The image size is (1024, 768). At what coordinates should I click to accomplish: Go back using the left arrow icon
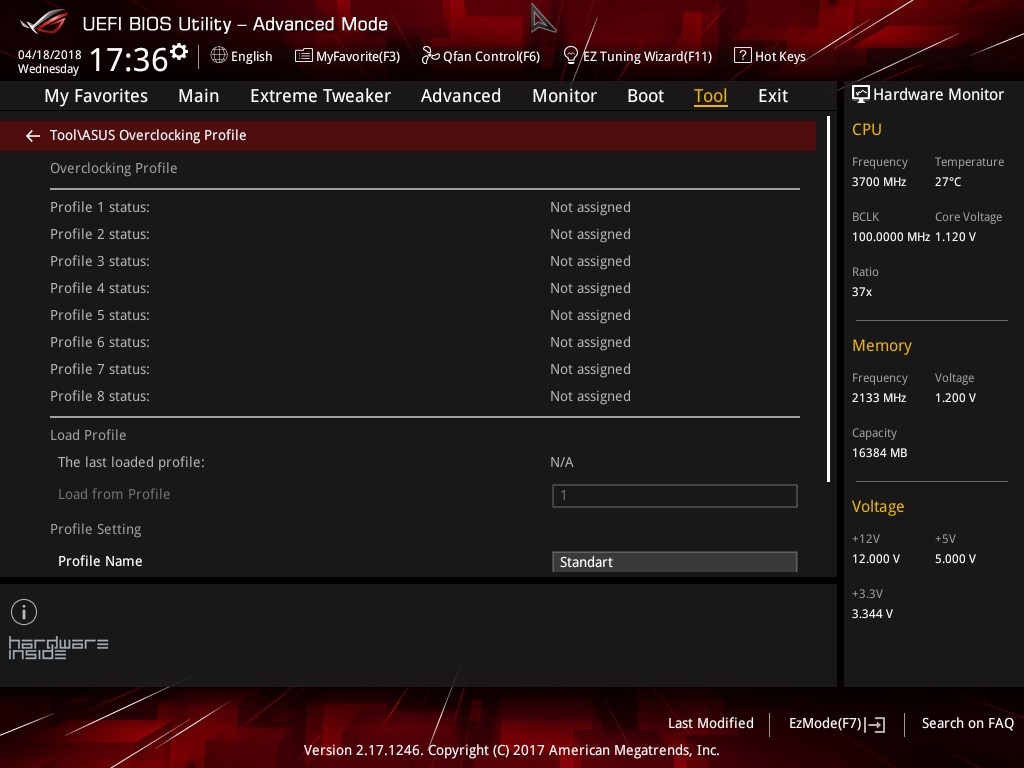[33, 136]
